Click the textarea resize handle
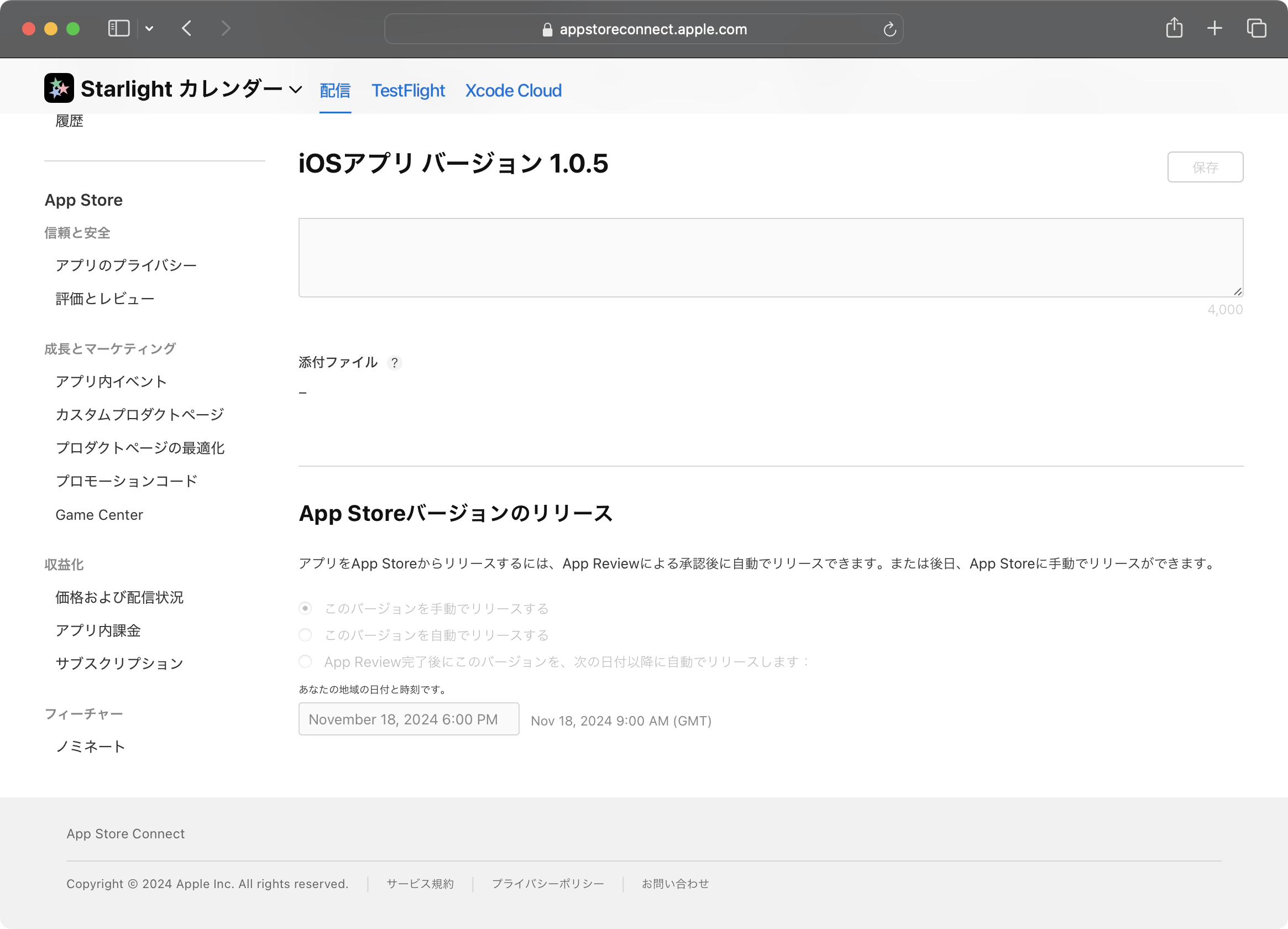 coord(1238,291)
